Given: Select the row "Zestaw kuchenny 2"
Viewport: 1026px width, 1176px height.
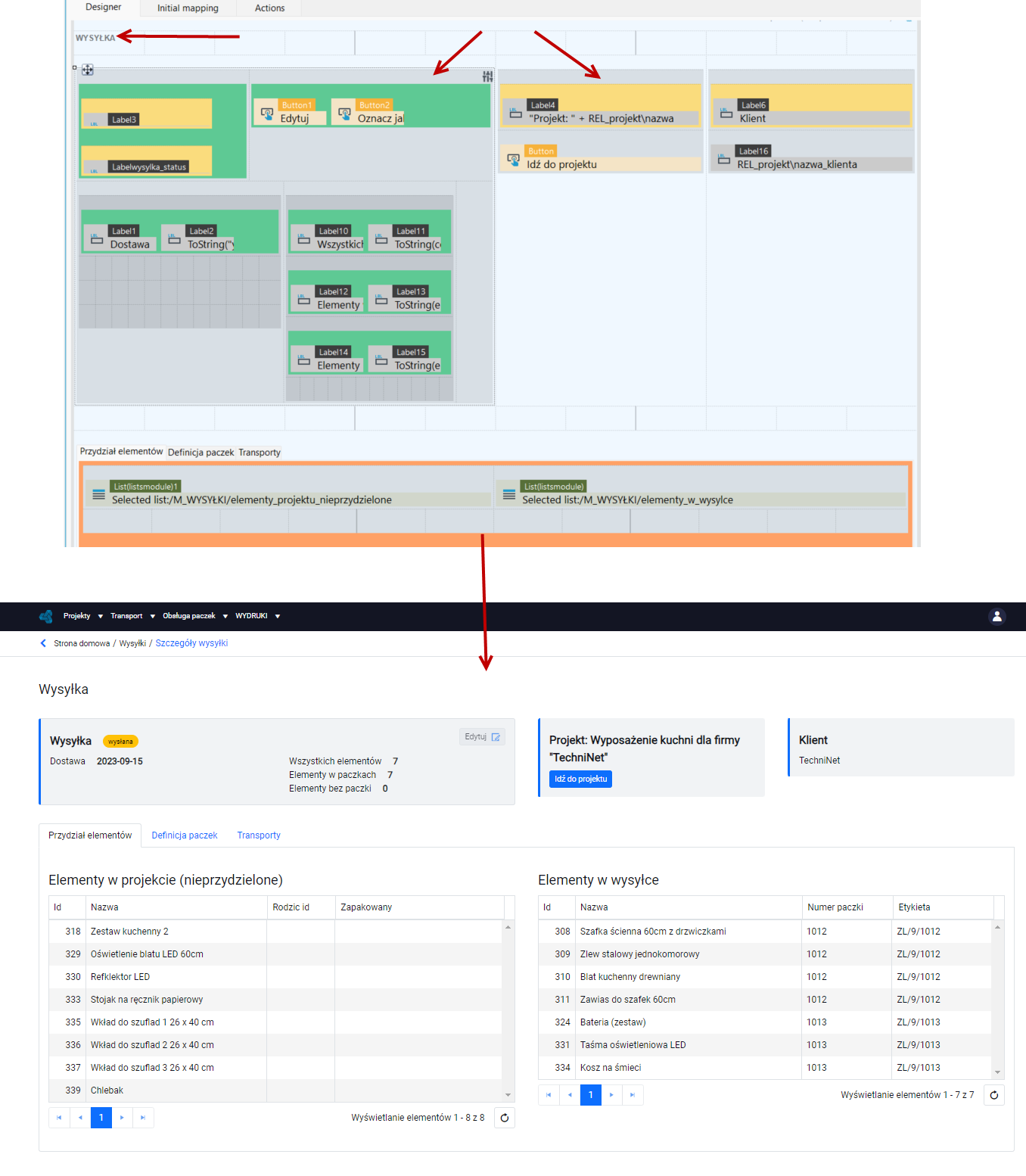Looking at the screenshot, I should pos(275,932).
